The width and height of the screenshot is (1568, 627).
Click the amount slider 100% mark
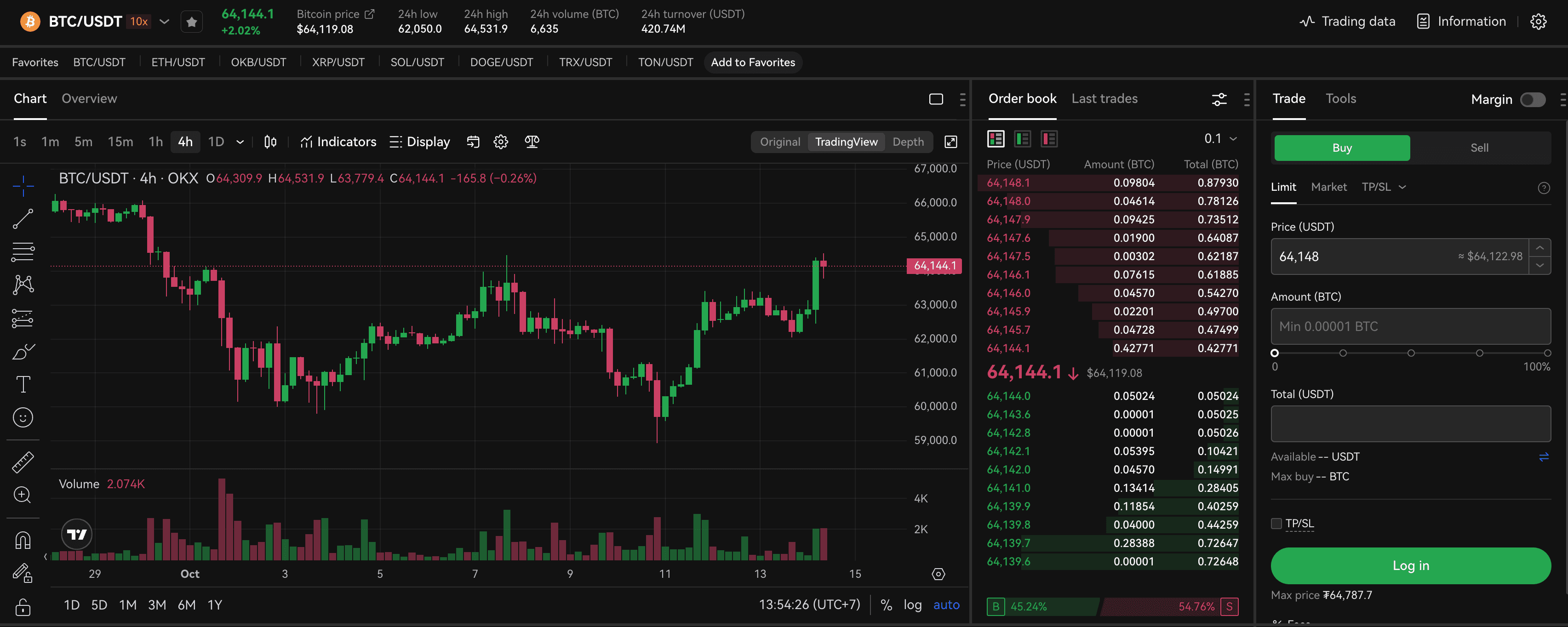tap(1547, 353)
